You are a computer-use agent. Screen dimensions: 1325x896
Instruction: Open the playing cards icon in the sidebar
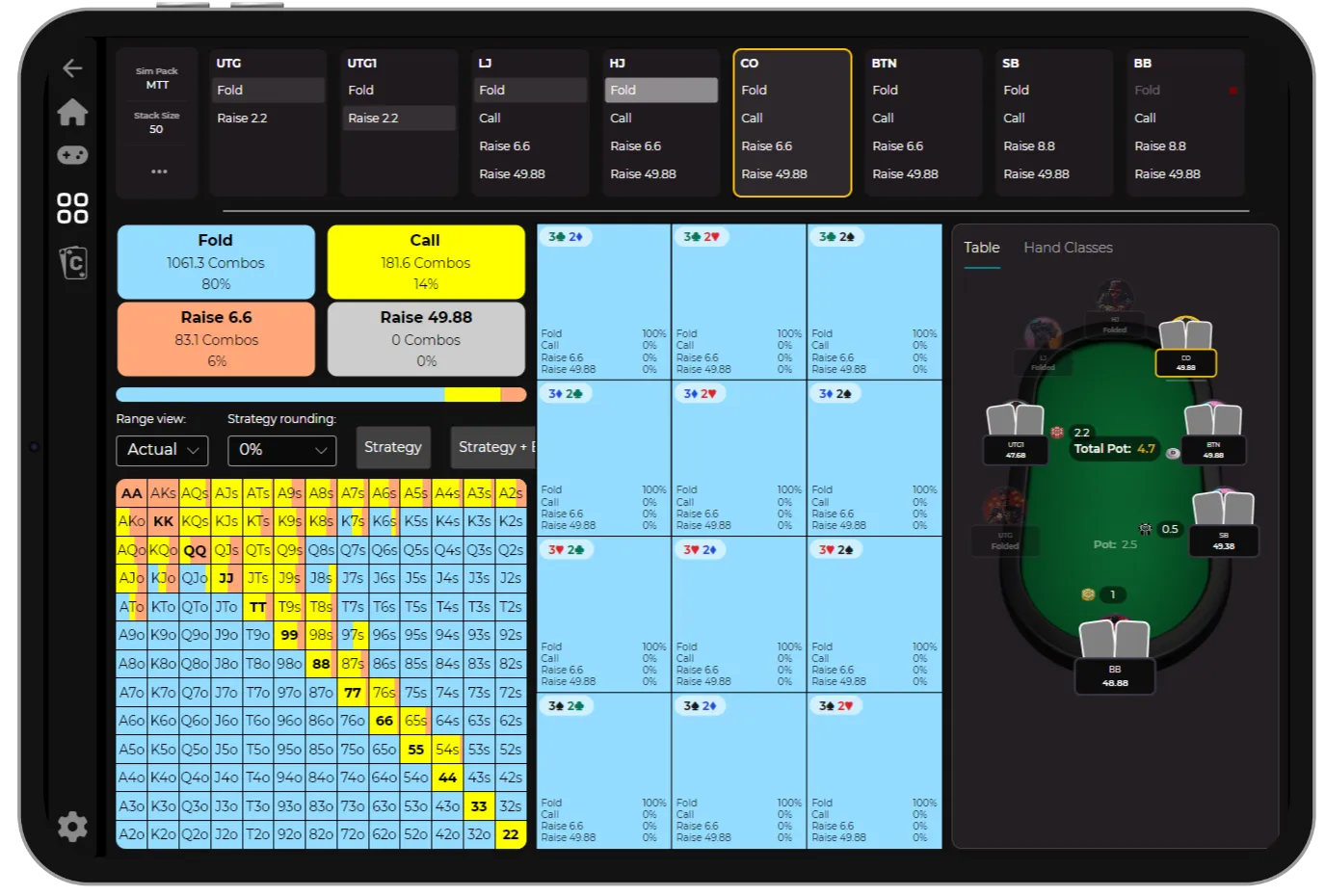click(x=72, y=261)
